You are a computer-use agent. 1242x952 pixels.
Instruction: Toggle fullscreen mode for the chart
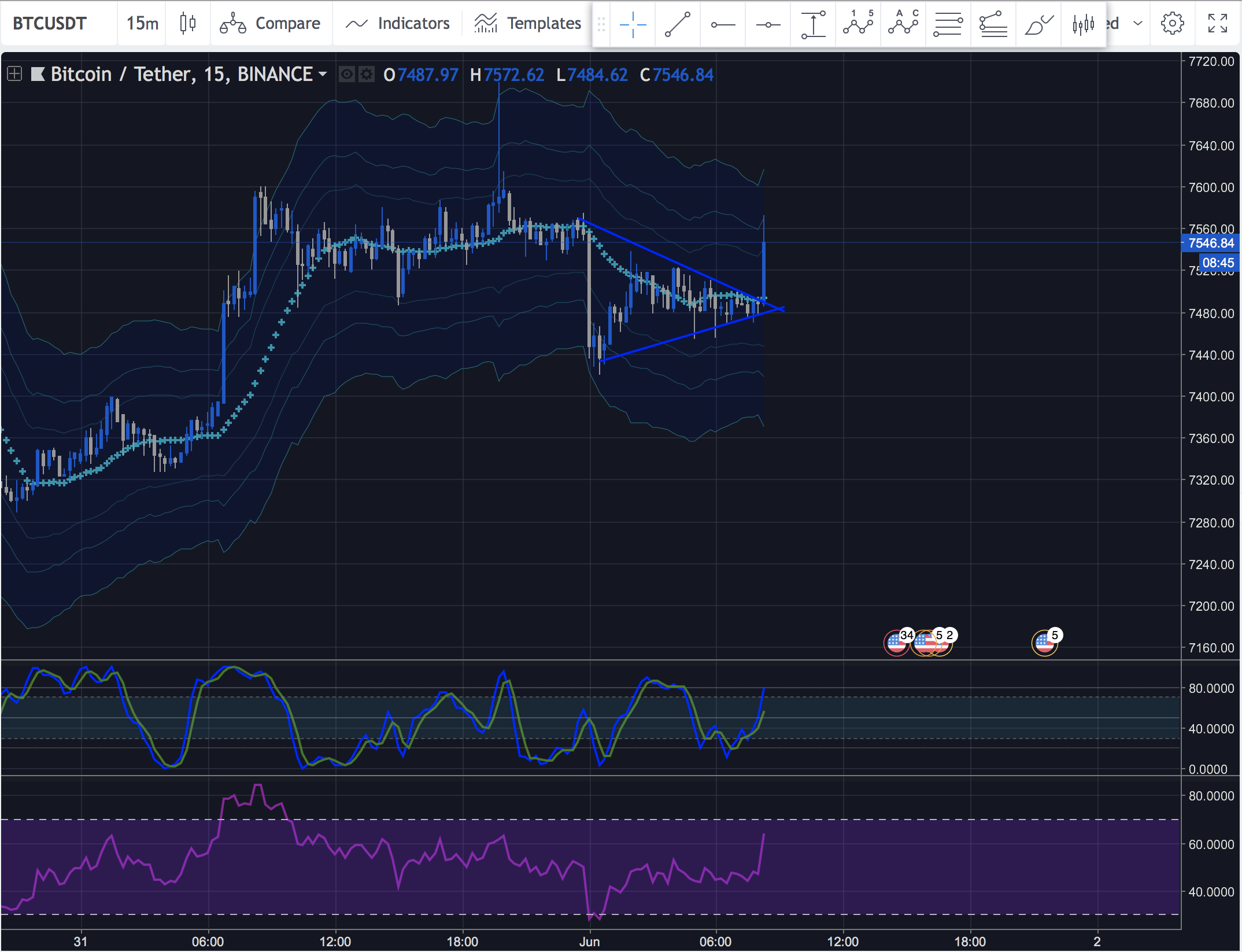(x=1218, y=23)
